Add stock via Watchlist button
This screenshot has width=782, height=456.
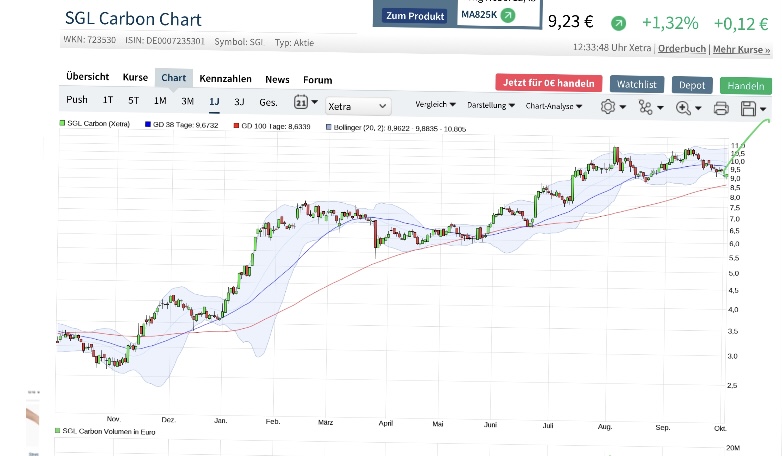click(x=636, y=85)
